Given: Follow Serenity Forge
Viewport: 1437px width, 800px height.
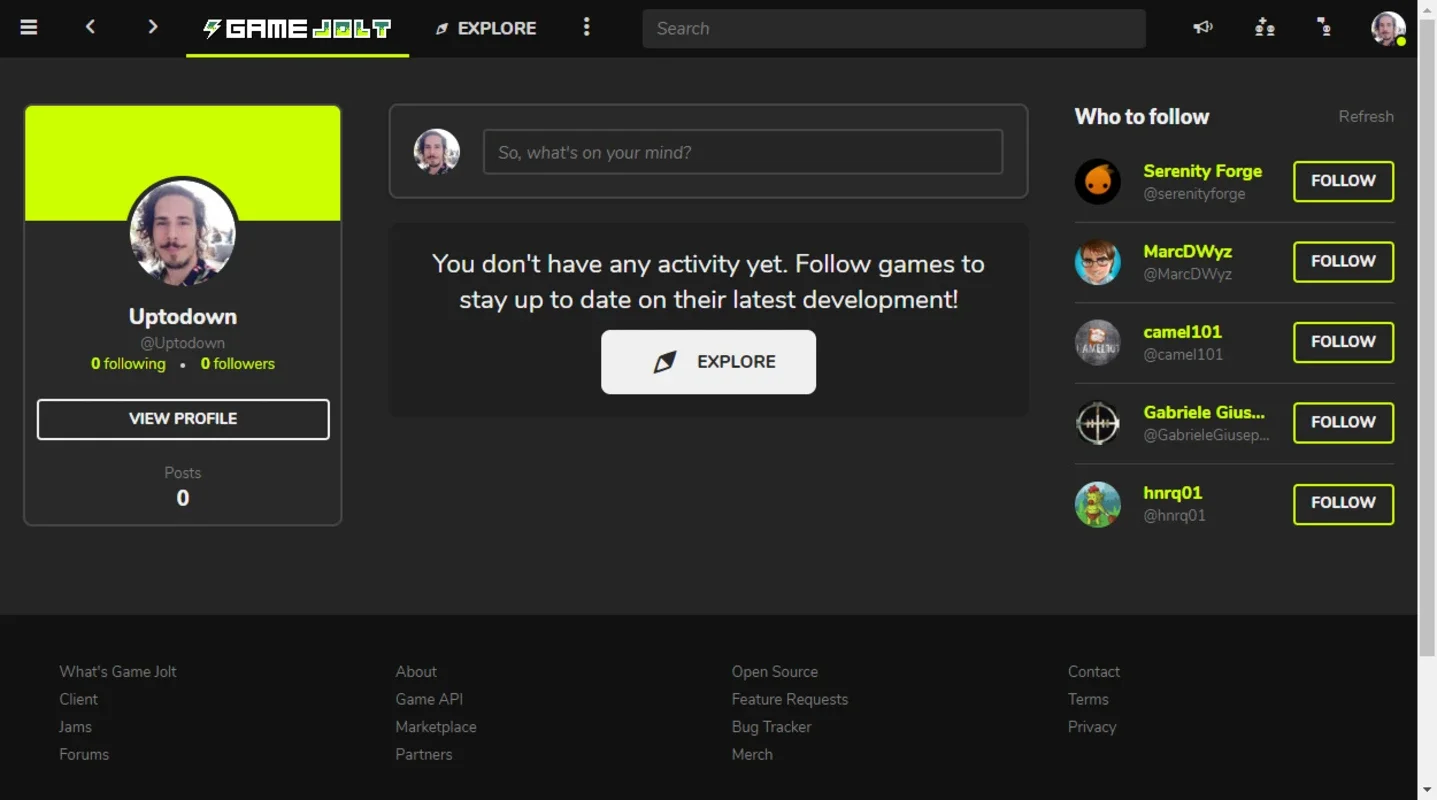Looking at the screenshot, I should 1343,181.
